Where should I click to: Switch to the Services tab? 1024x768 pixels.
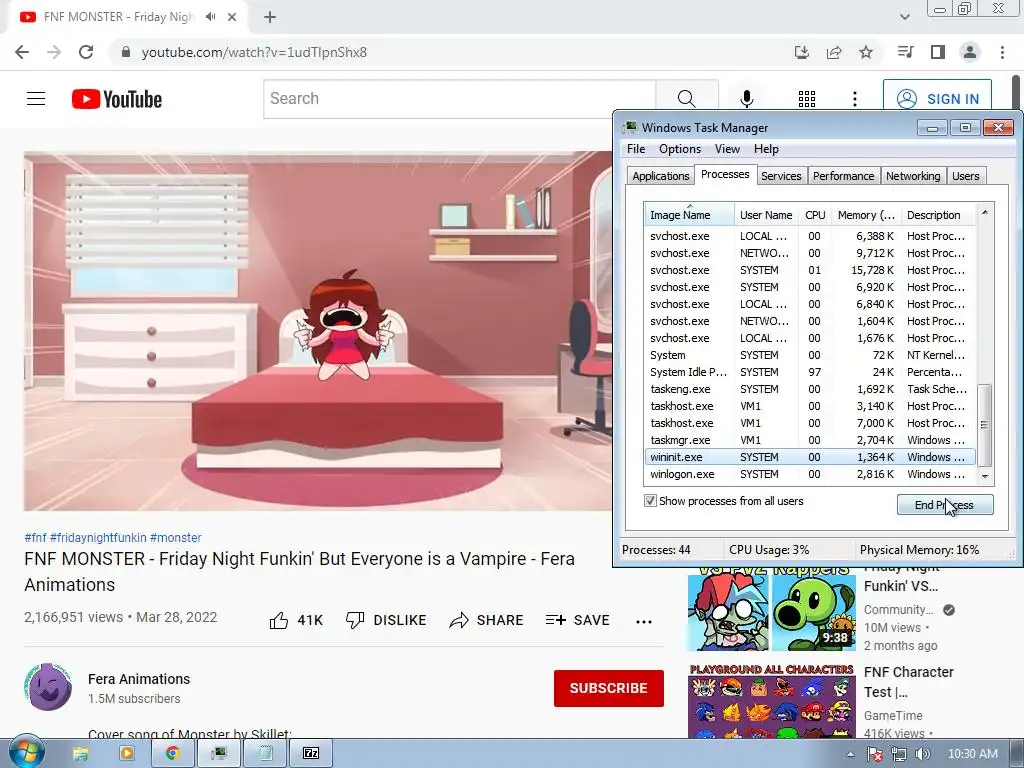781,176
